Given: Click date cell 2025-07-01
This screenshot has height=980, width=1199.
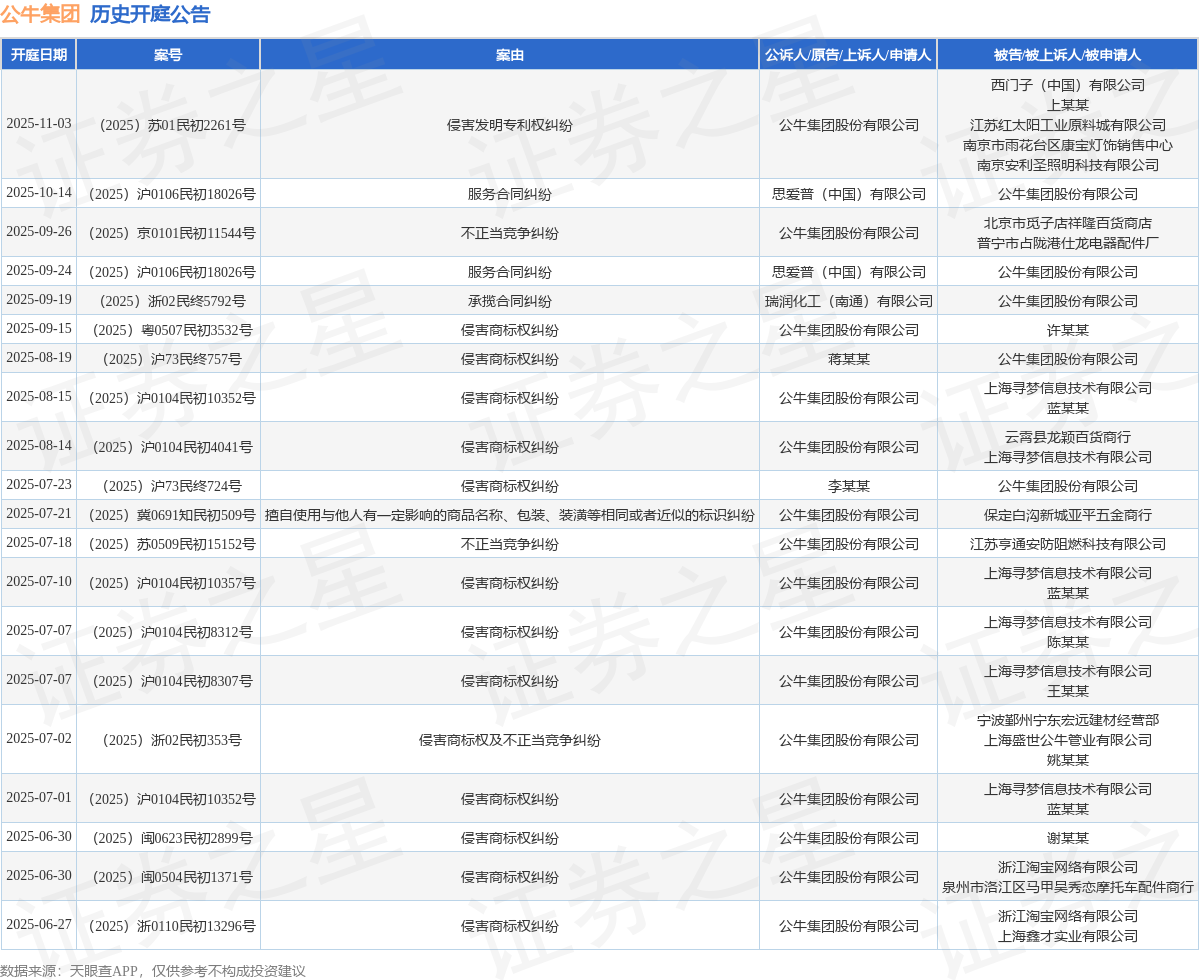Looking at the screenshot, I should 39,797.
